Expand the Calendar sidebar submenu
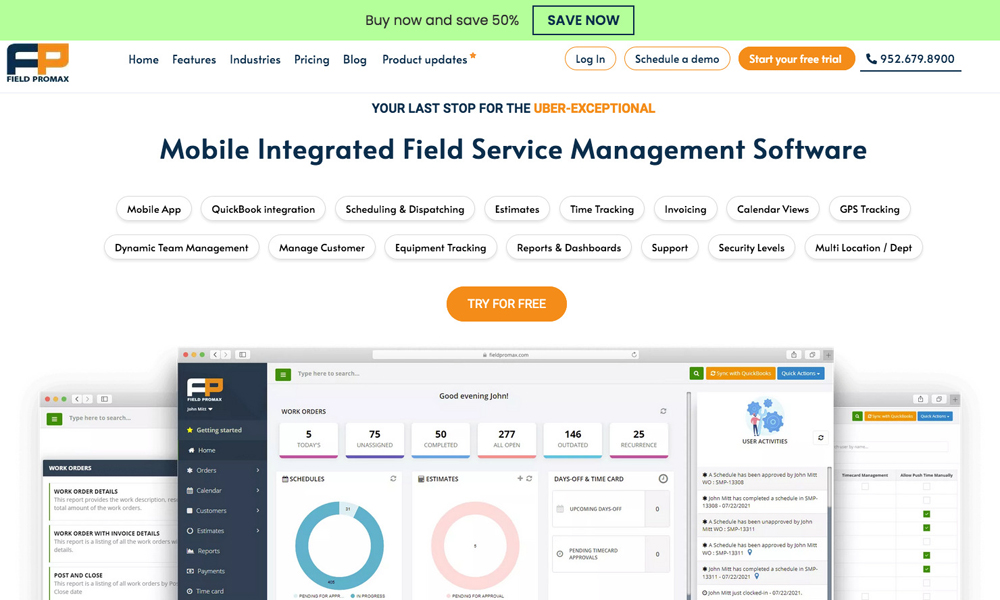This screenshot has width=1000, height=600. [257, 490]
